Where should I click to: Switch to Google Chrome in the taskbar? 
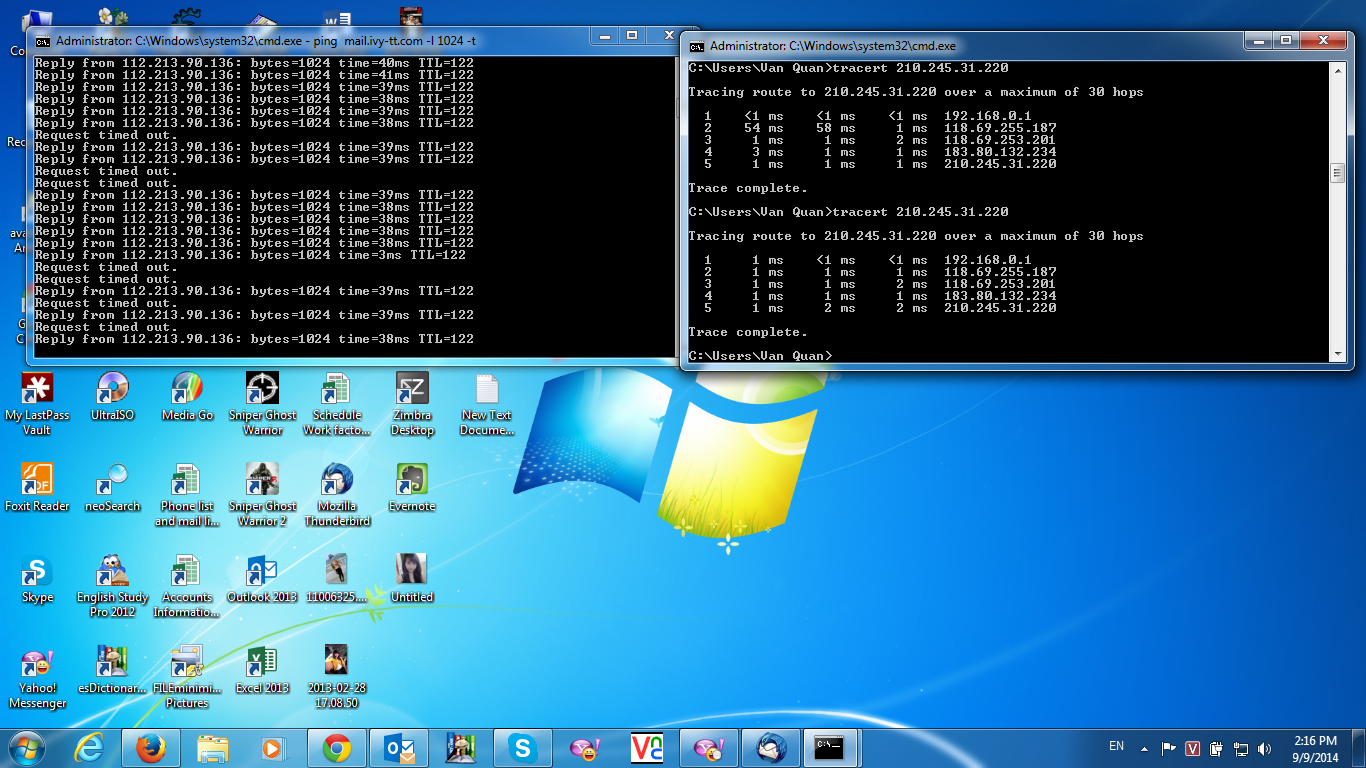(336, 748)
